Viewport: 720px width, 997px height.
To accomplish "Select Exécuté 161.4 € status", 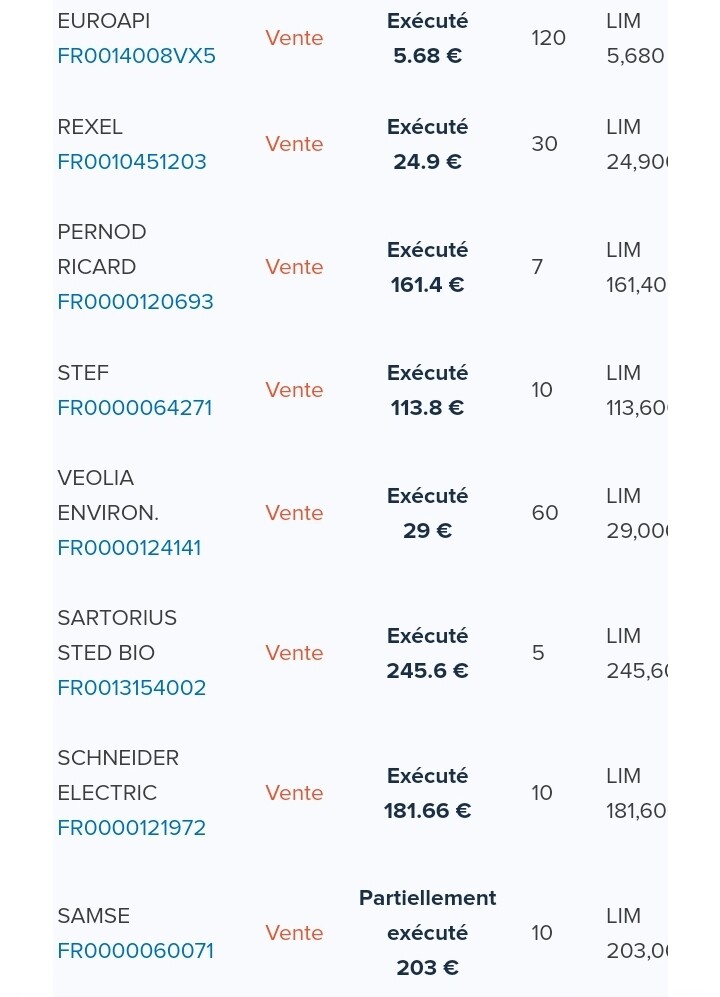I will 427,267.
